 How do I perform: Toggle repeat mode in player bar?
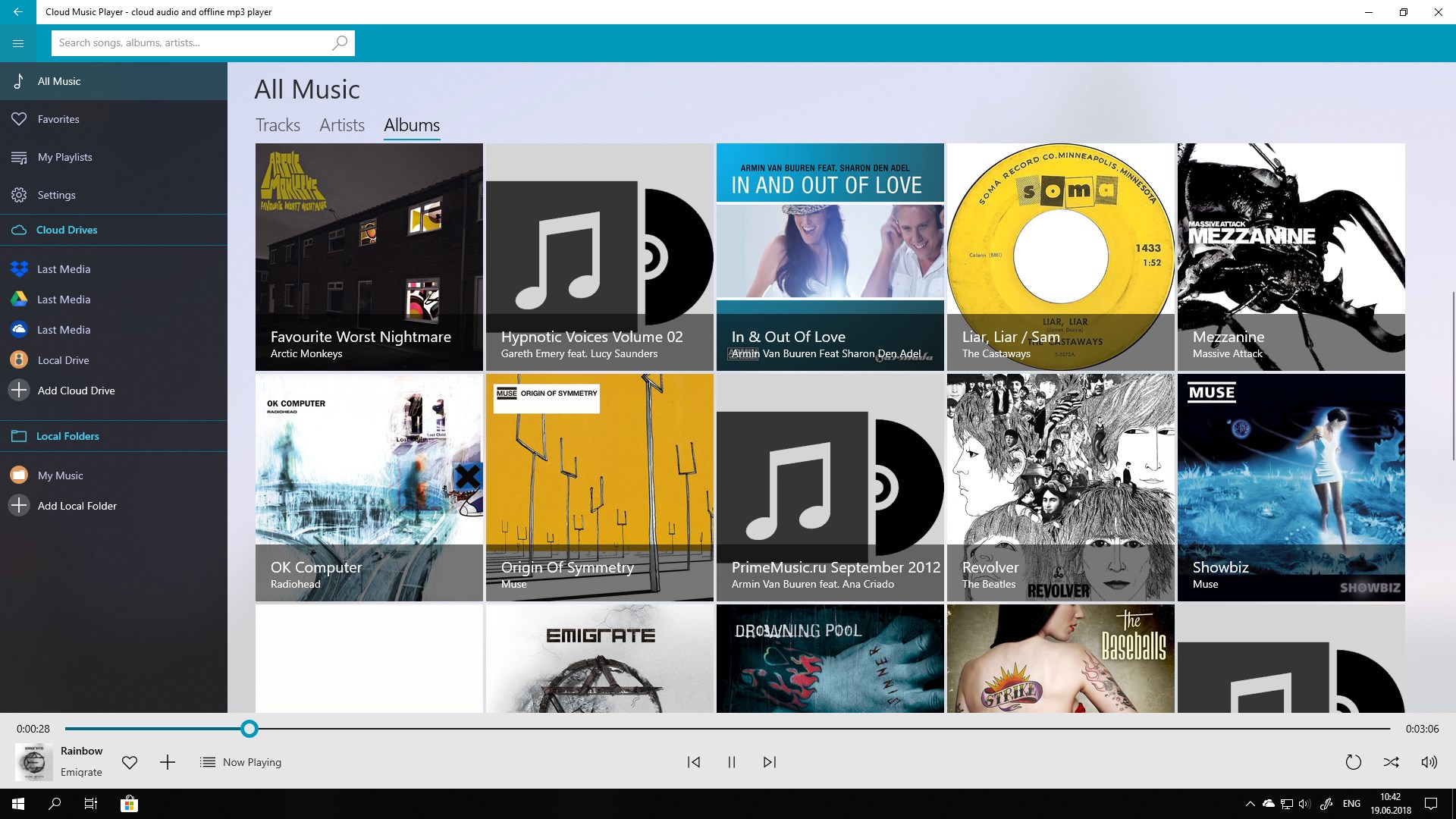pyautogui.click(x=1353, y=762)
